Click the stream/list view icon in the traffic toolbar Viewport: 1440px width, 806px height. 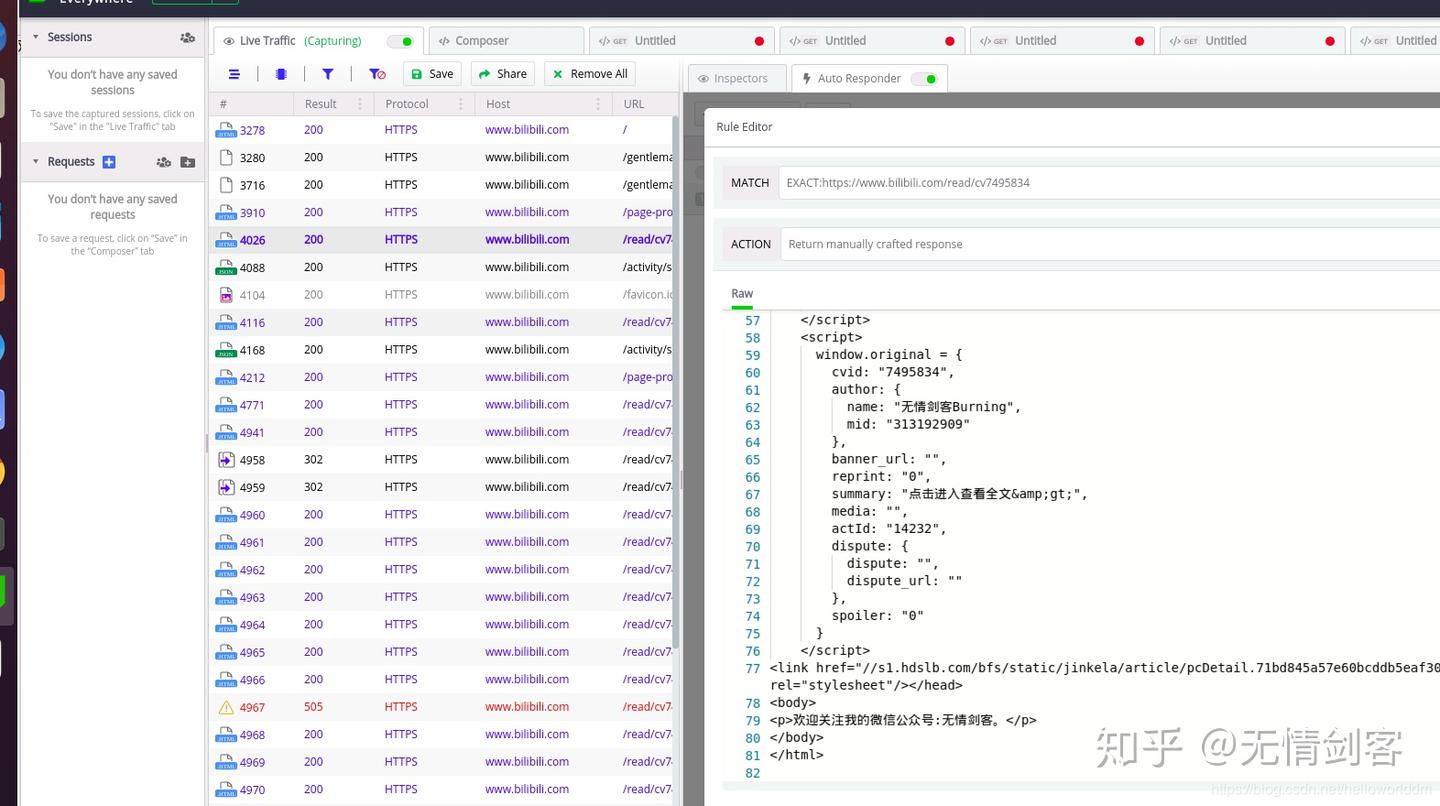234,74
